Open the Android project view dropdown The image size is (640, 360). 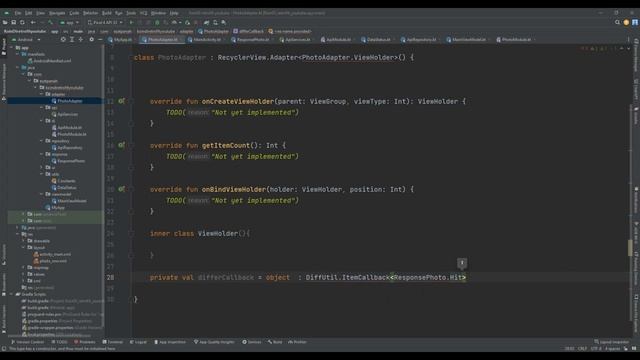(x=26, y=40)
